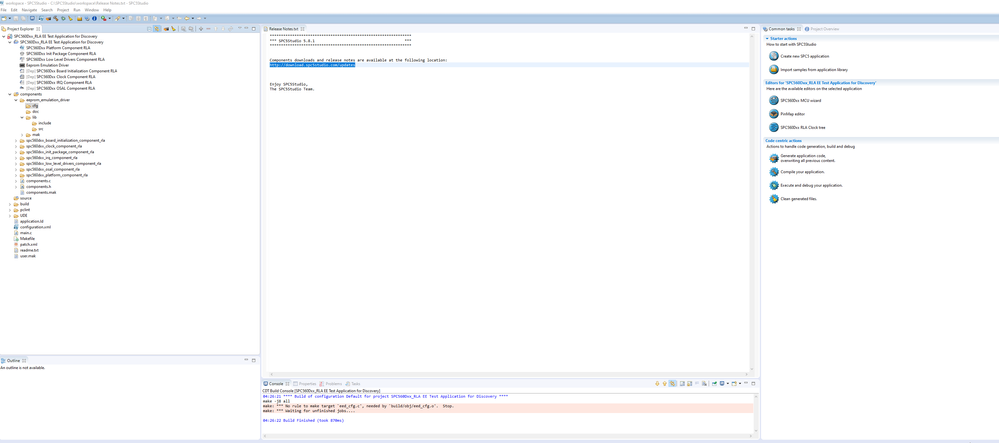This screenshot has height=443, width=999.
Task: Select the Common tasks tab
Action: (781, 29)
